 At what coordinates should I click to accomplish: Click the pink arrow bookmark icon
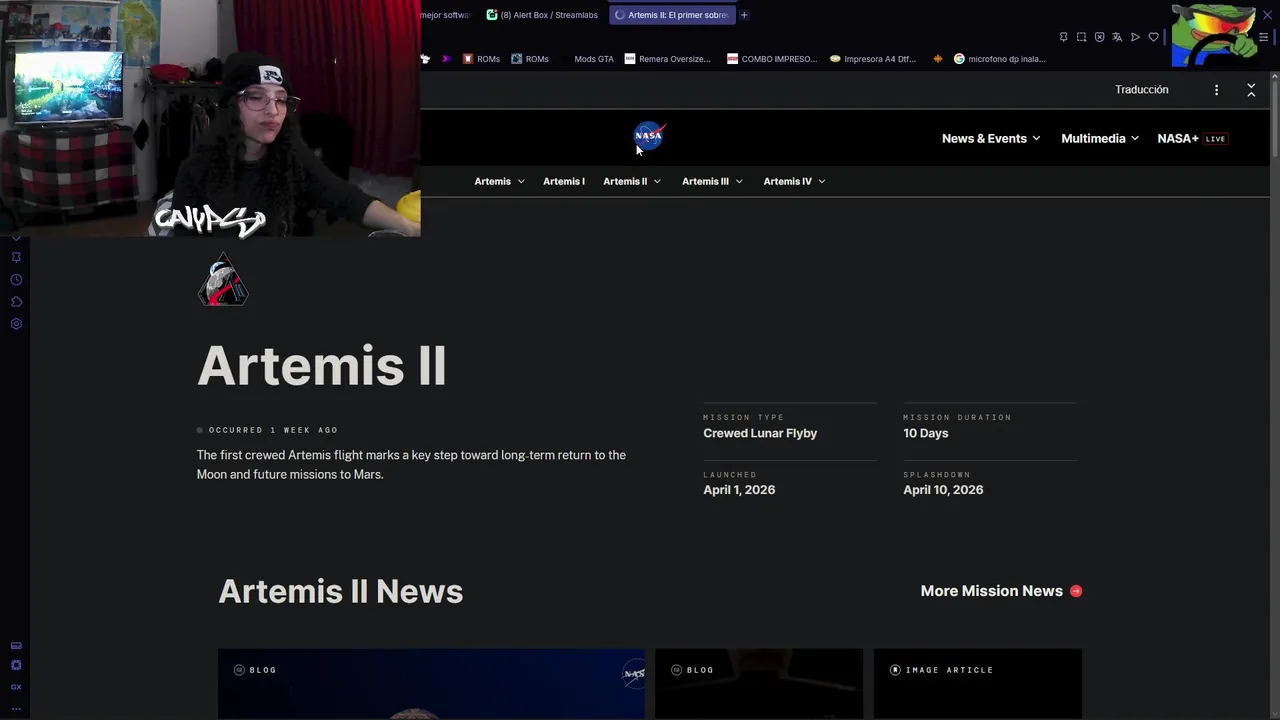point(446,59)
